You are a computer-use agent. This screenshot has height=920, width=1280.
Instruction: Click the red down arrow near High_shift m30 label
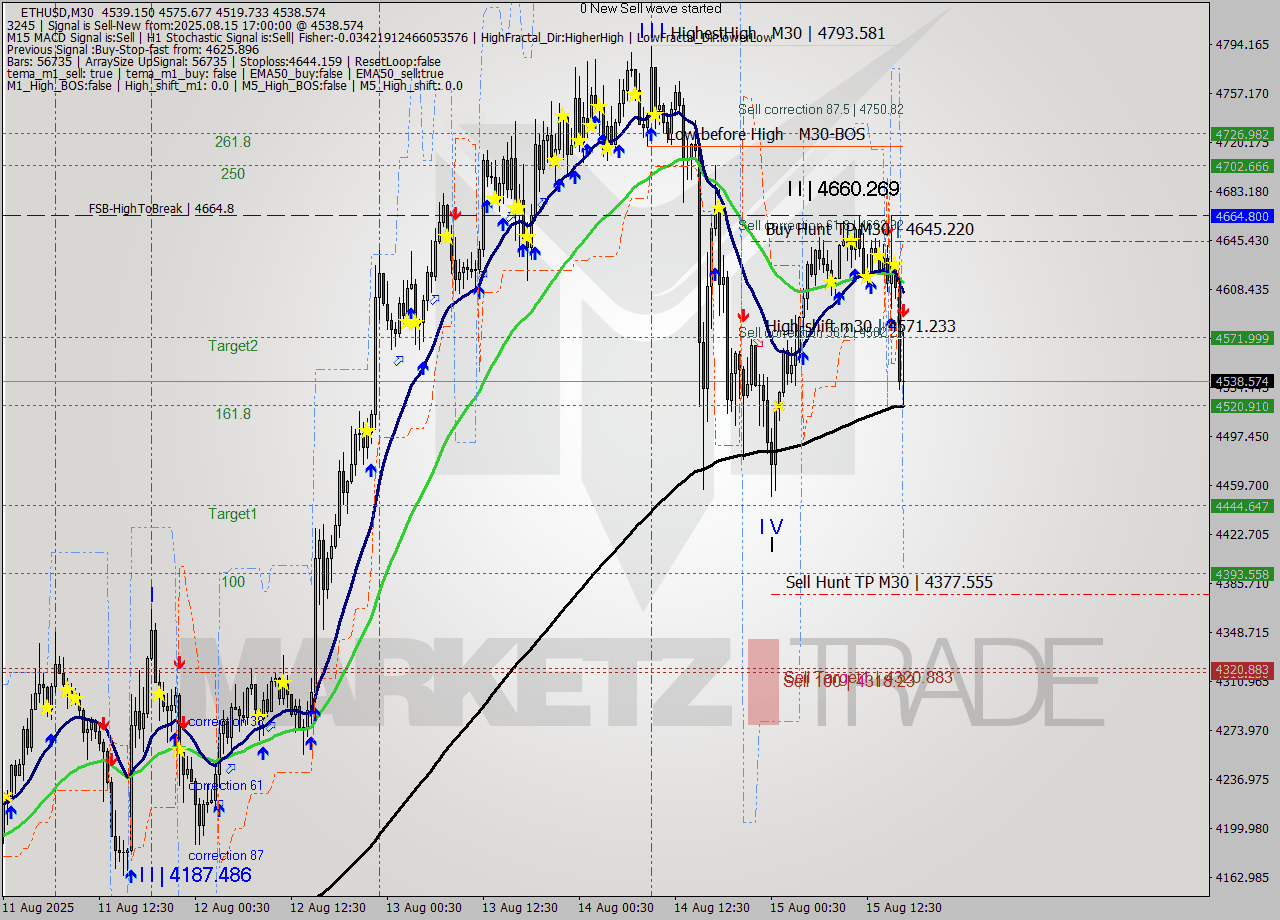[741, 314]
